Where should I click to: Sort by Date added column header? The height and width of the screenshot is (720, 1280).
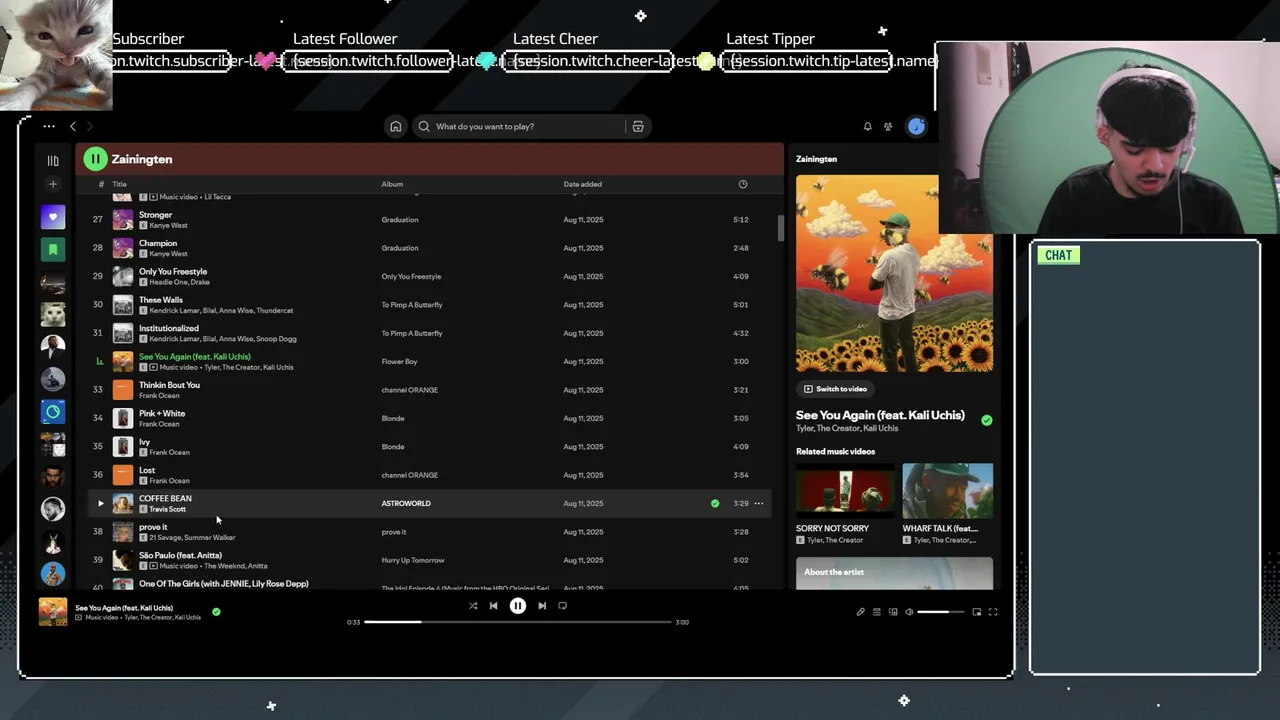pos(583,184)
